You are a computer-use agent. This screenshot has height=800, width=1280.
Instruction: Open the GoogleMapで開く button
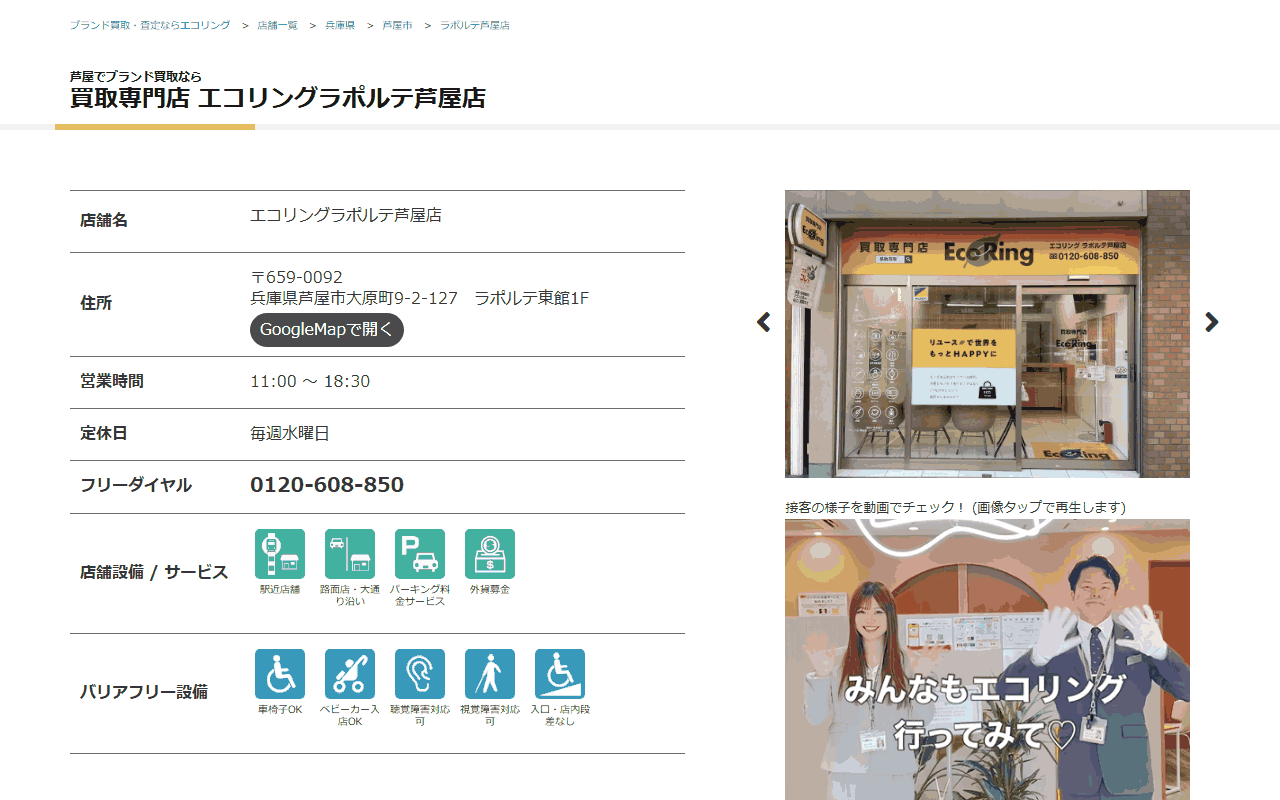click(327, 330)
